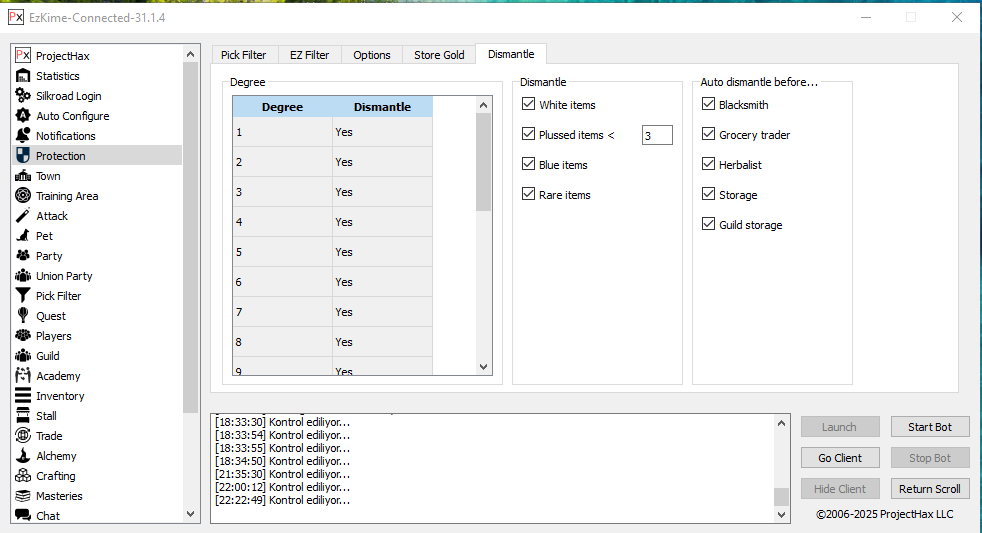Open the Alchemy icon in sidebar
982x533 pixels.
[23, 456]
